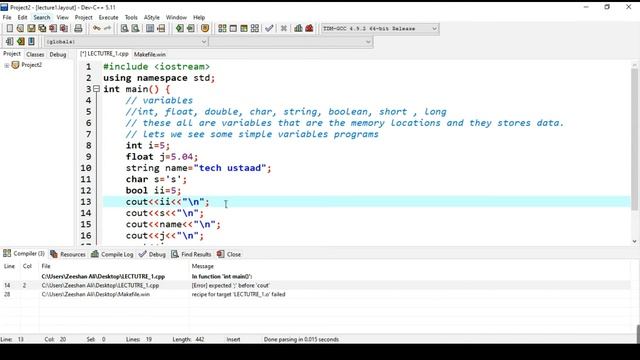This screenshot has height=360, width=640.
Task: Select the "recipe for target 'LECTUTRE_1.o' failed" row
Action: coord(315,294)
